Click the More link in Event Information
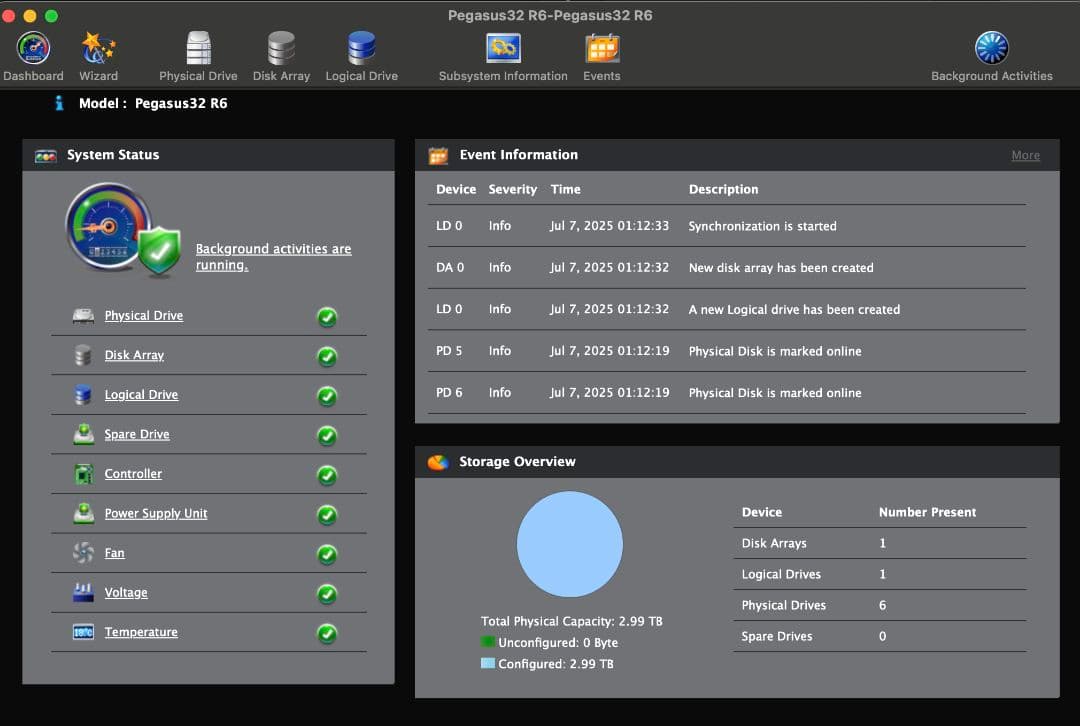The height and width of the screenshot is (726, 1080). [1025, 155]
